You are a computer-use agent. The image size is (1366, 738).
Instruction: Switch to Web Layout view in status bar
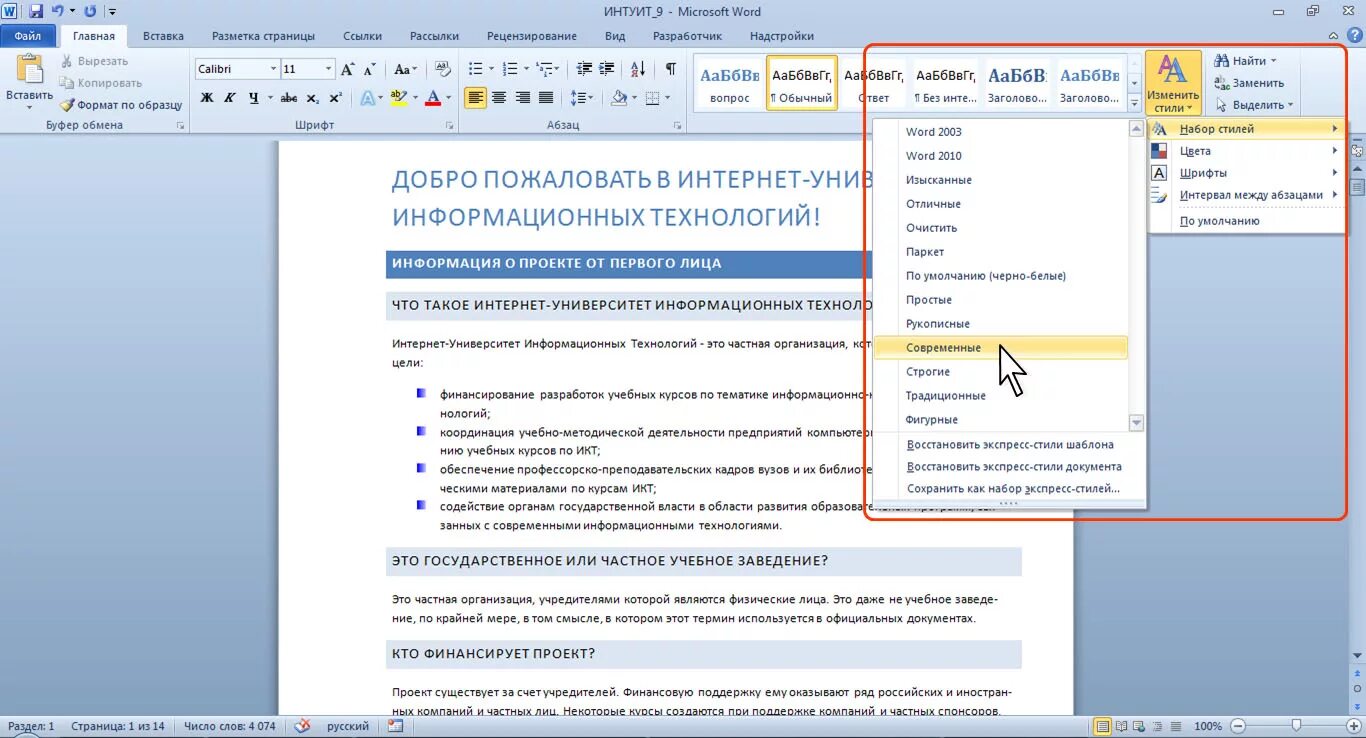[x=1139, y=726]
